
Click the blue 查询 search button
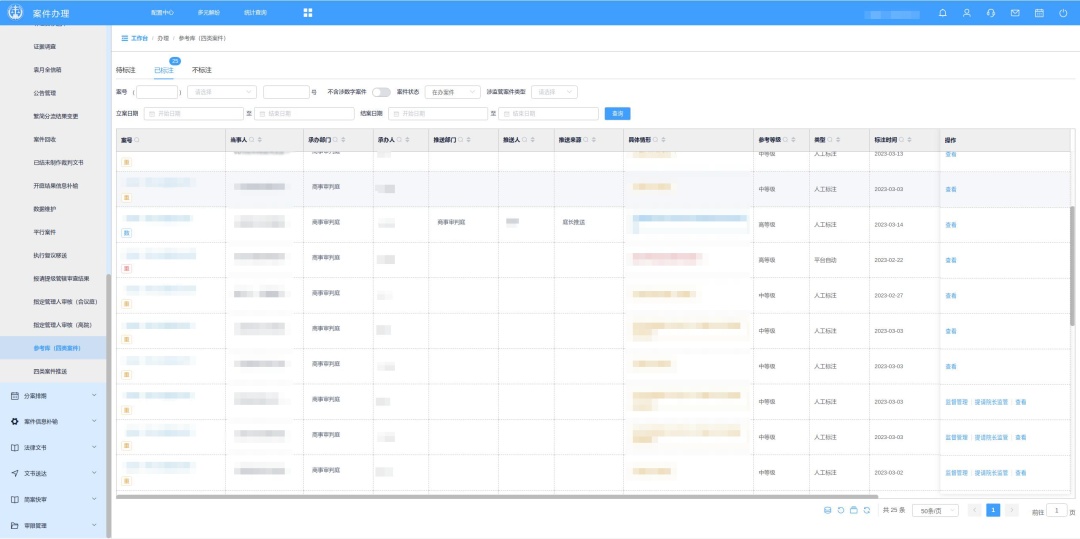pos(617,114)
